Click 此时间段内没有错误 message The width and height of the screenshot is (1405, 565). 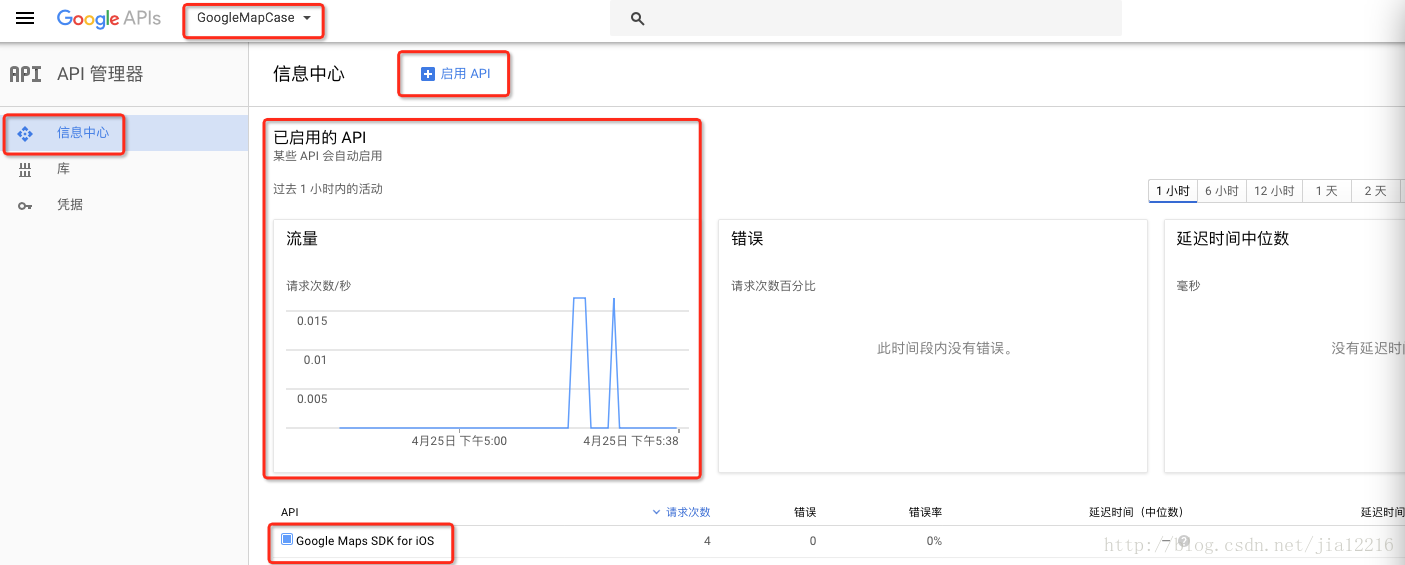[x=945, y=349]
